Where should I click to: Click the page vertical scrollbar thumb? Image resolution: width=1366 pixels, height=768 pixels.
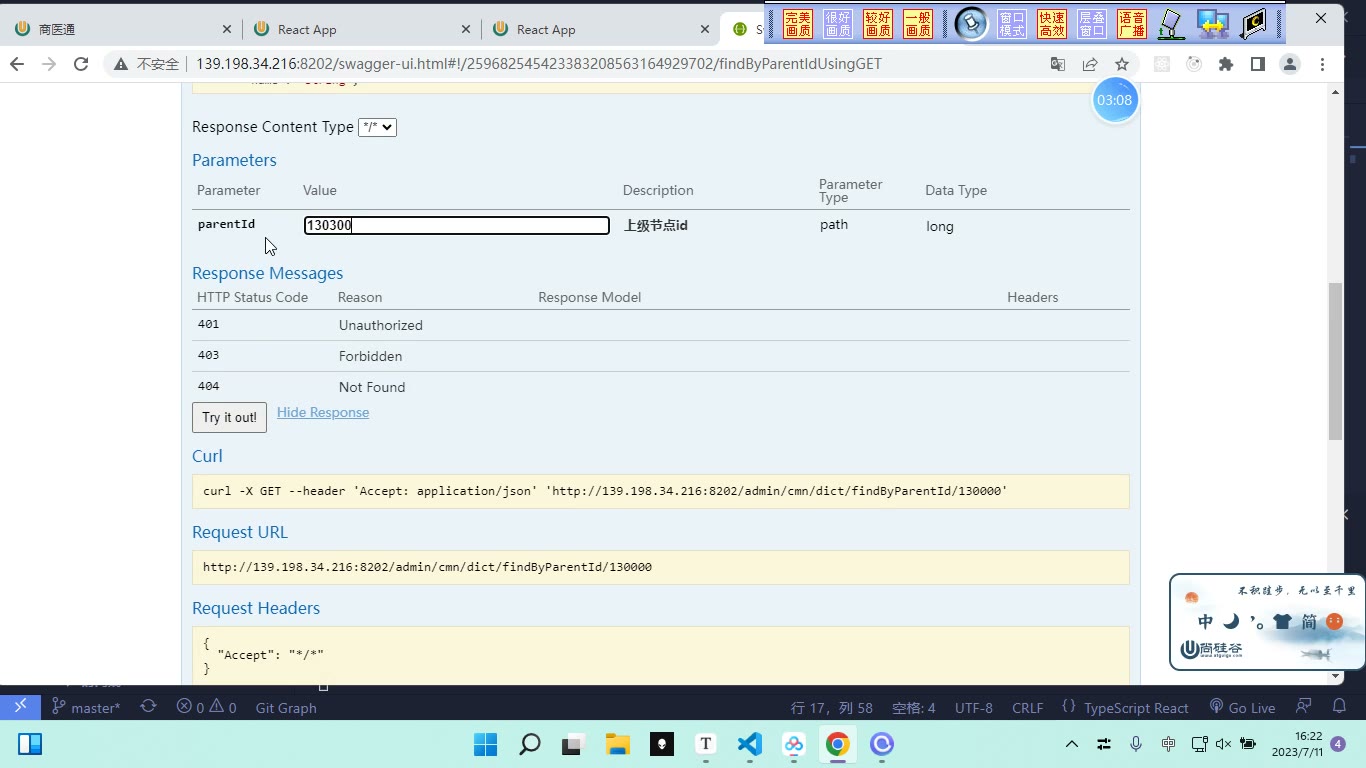1336,361
